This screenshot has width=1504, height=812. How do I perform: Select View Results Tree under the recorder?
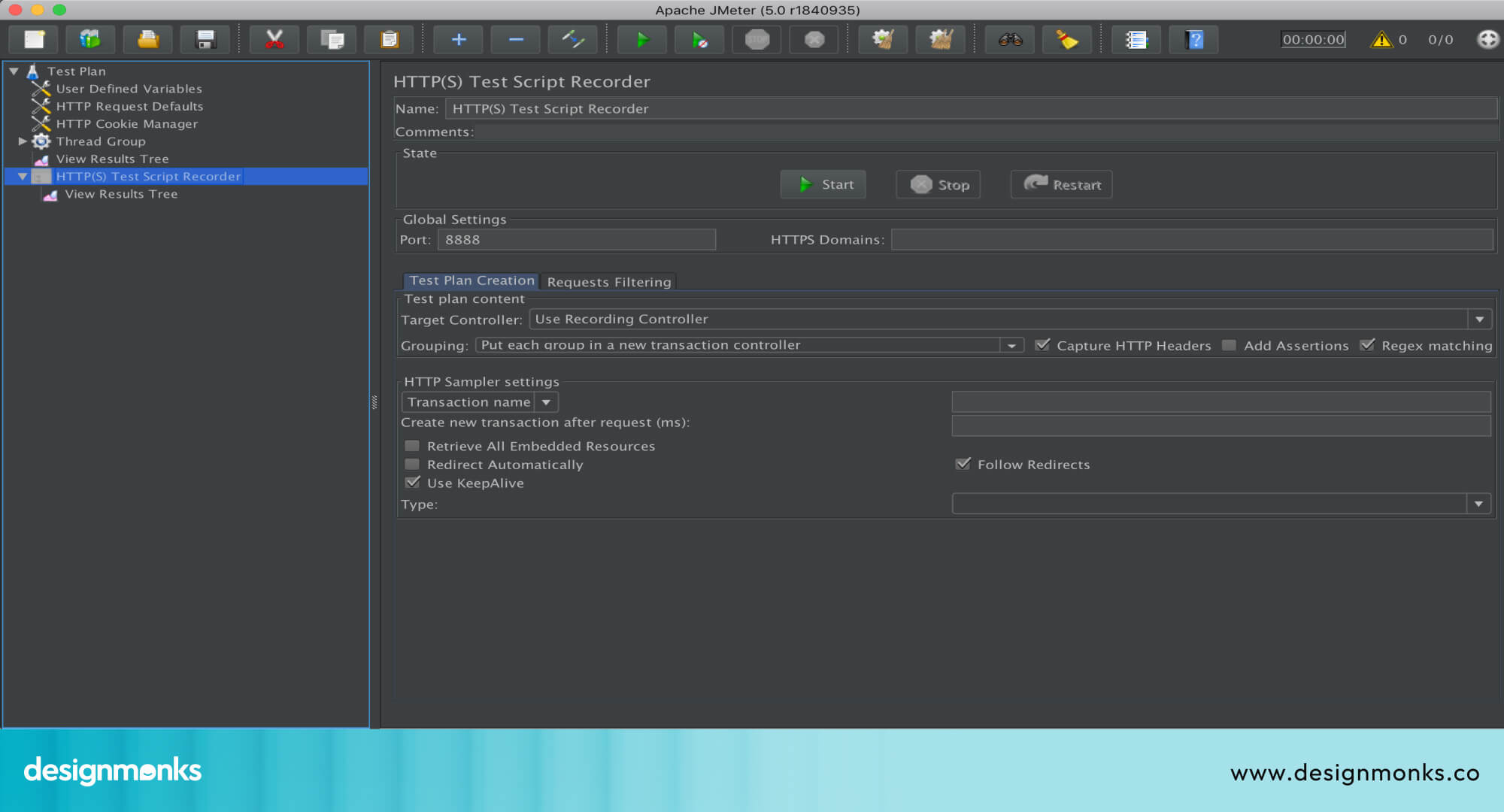click(x=121, y=194)
